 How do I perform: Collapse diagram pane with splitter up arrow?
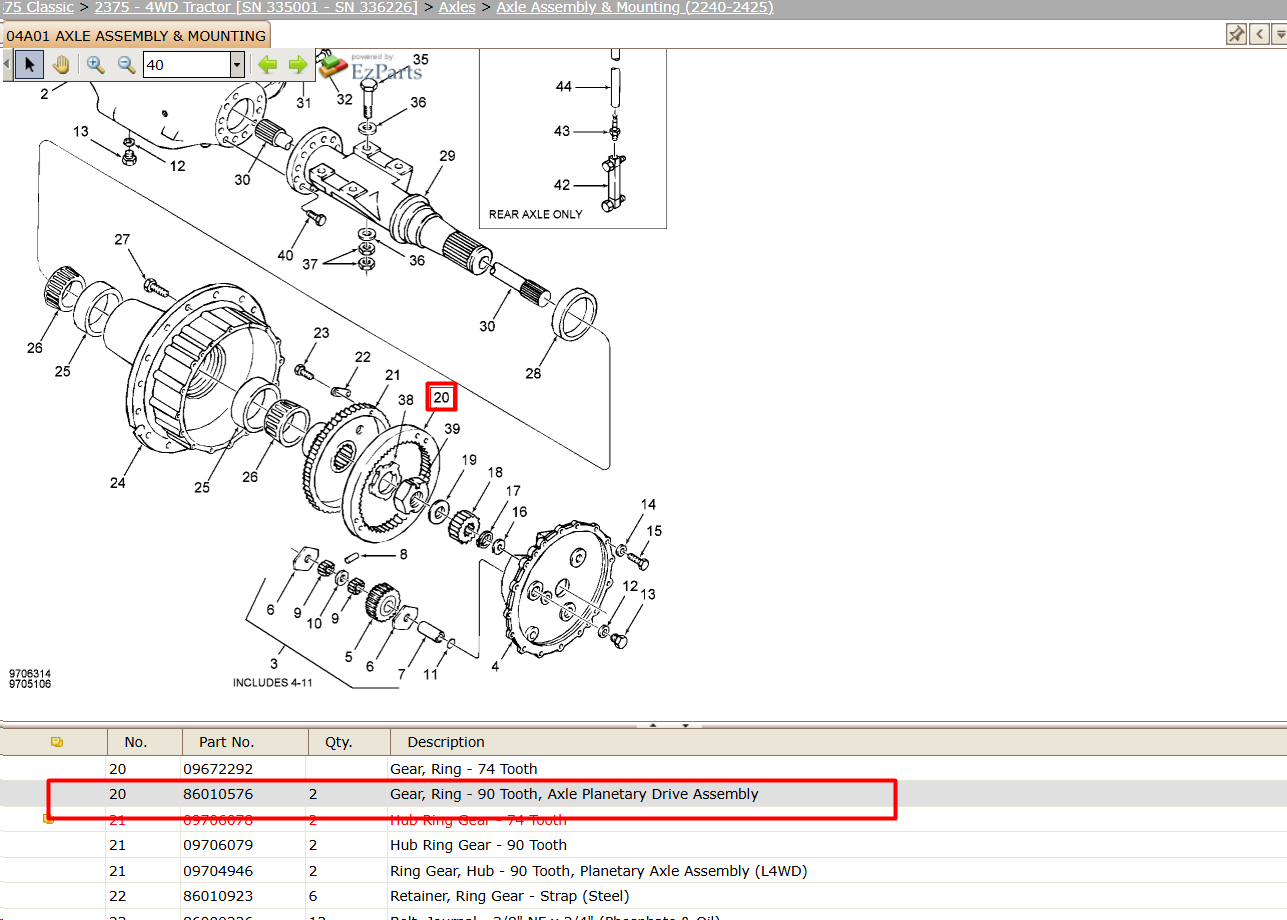653,724
